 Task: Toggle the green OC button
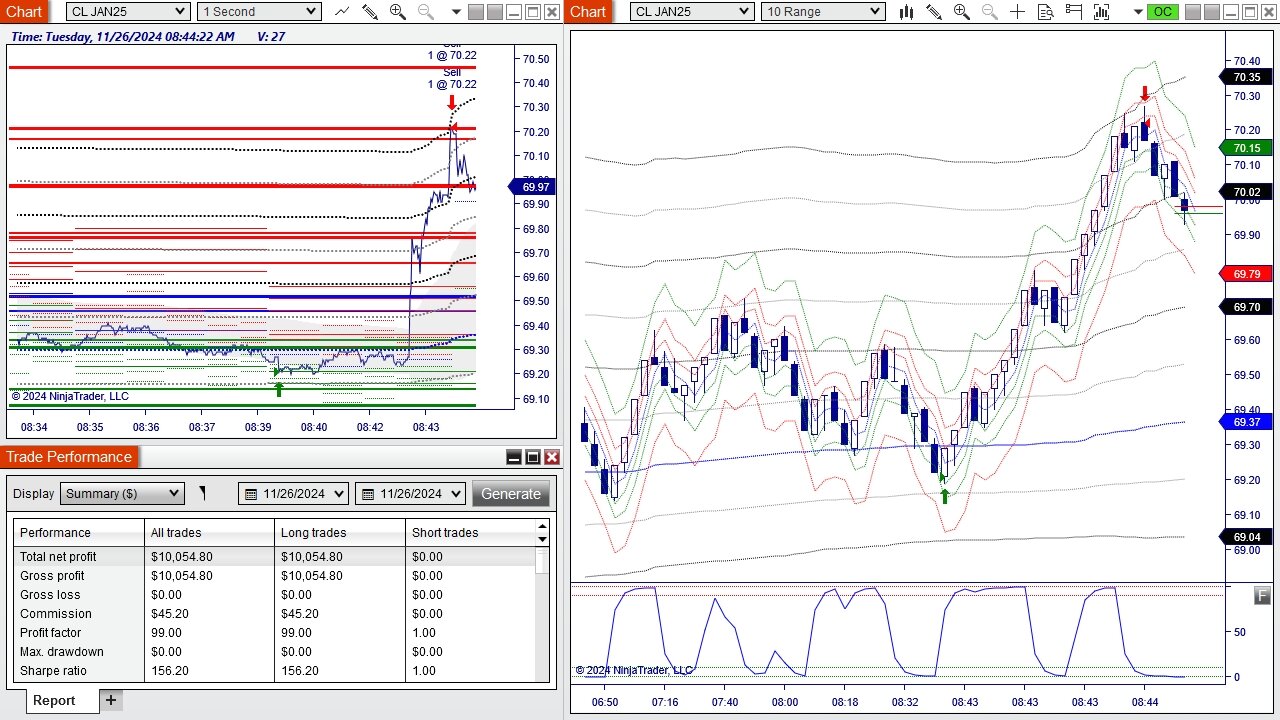[x=1162, y=12]
